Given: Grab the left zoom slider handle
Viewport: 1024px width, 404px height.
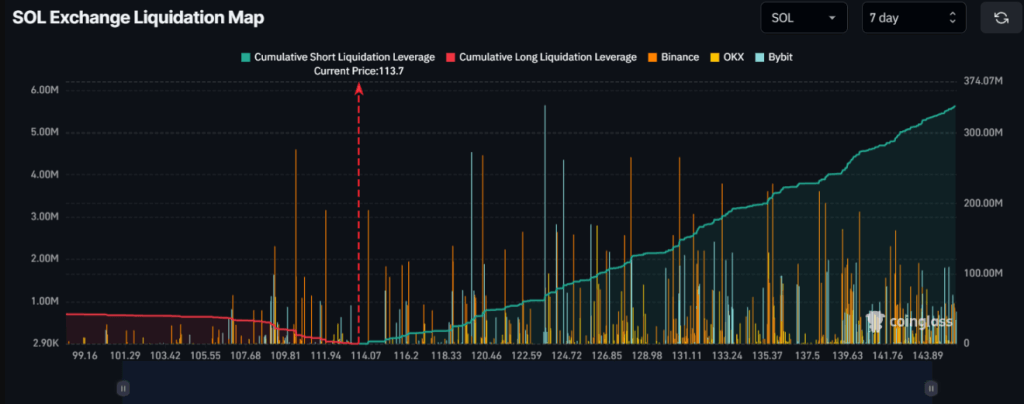Looking at the screenshot, I should (123, 388).
